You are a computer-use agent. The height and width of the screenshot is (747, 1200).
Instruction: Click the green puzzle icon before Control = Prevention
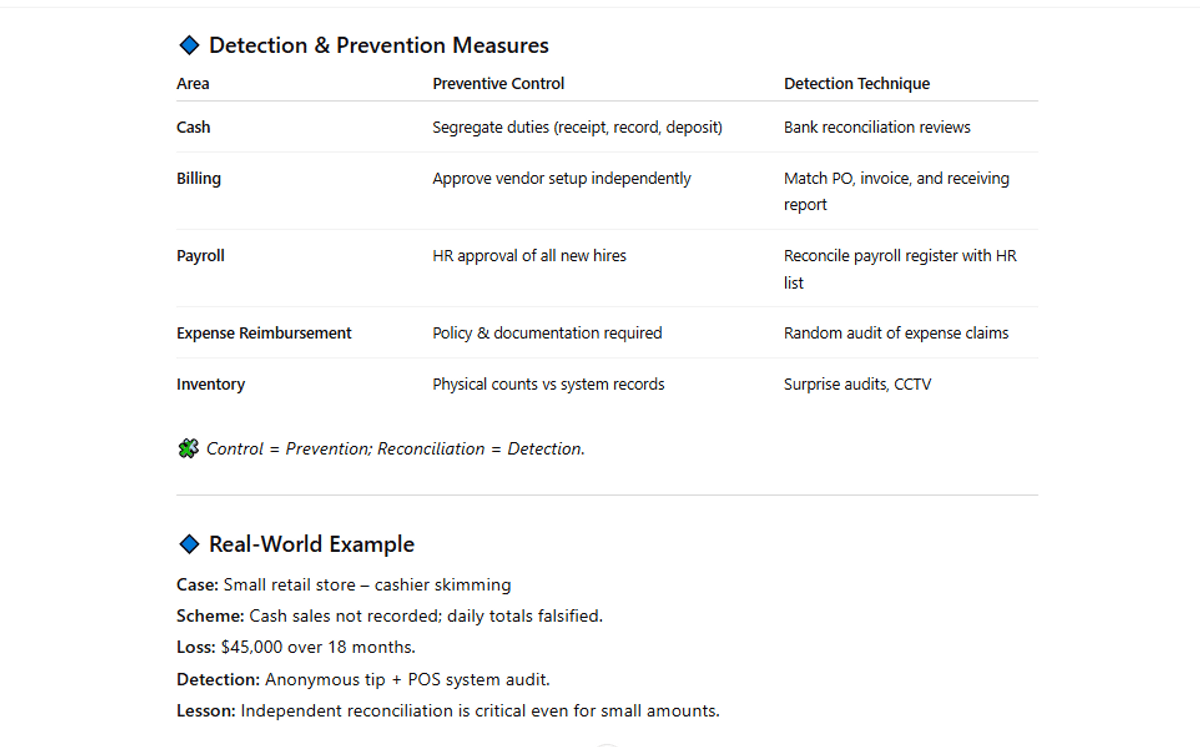point(188,449)
